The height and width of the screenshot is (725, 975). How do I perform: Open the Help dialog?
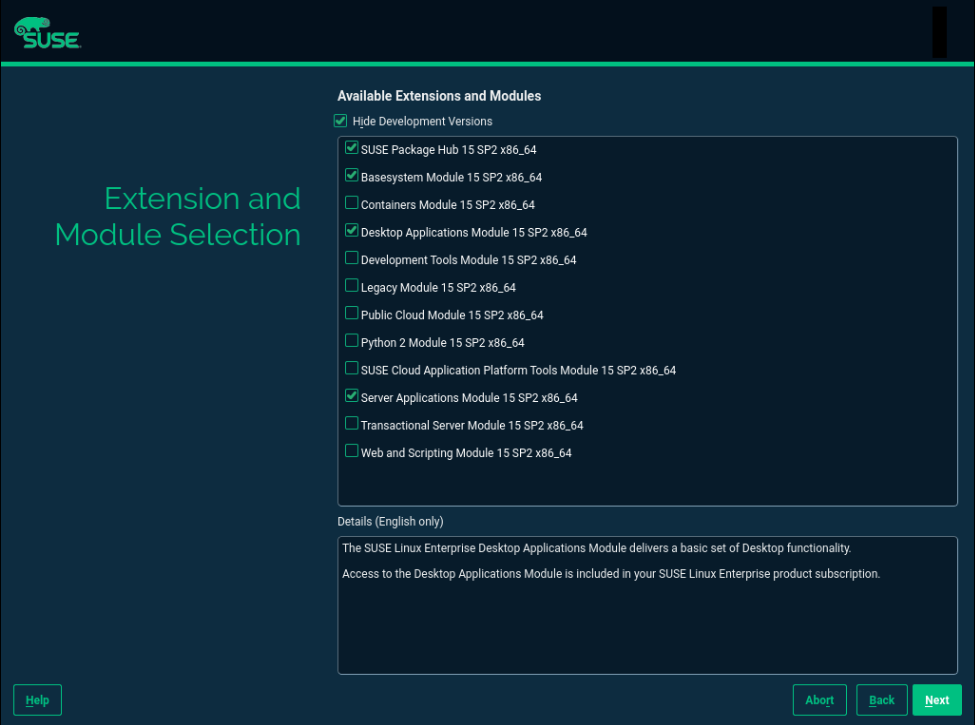[37, 700]
